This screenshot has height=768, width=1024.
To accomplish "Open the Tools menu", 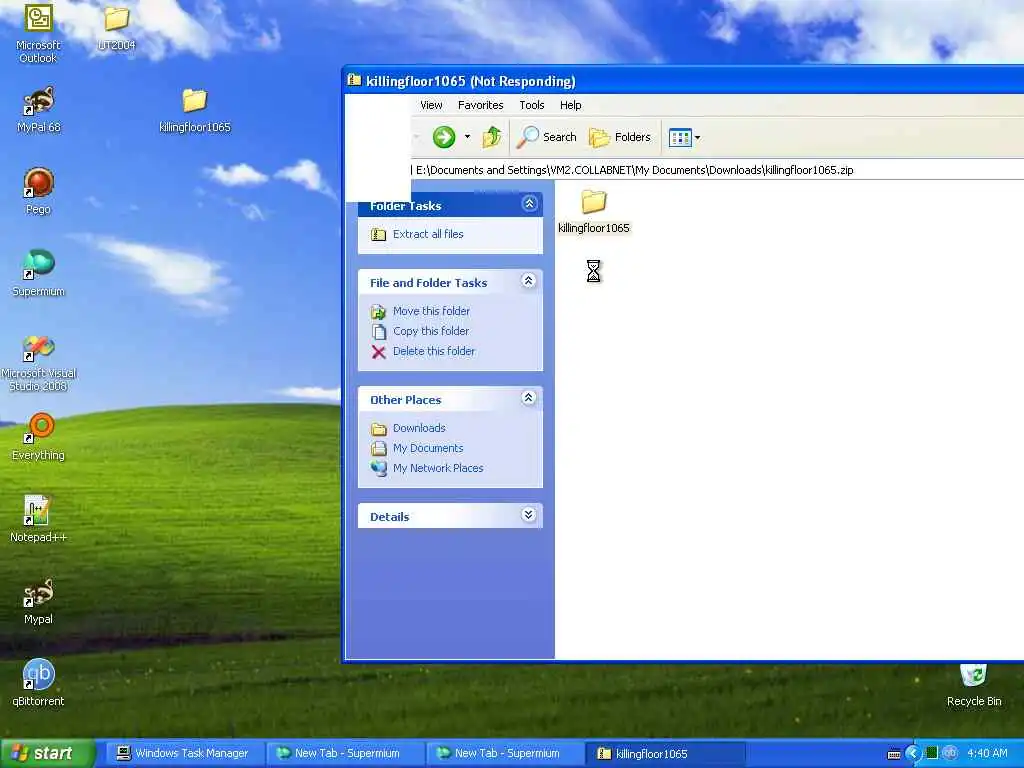I will [532, 105].
